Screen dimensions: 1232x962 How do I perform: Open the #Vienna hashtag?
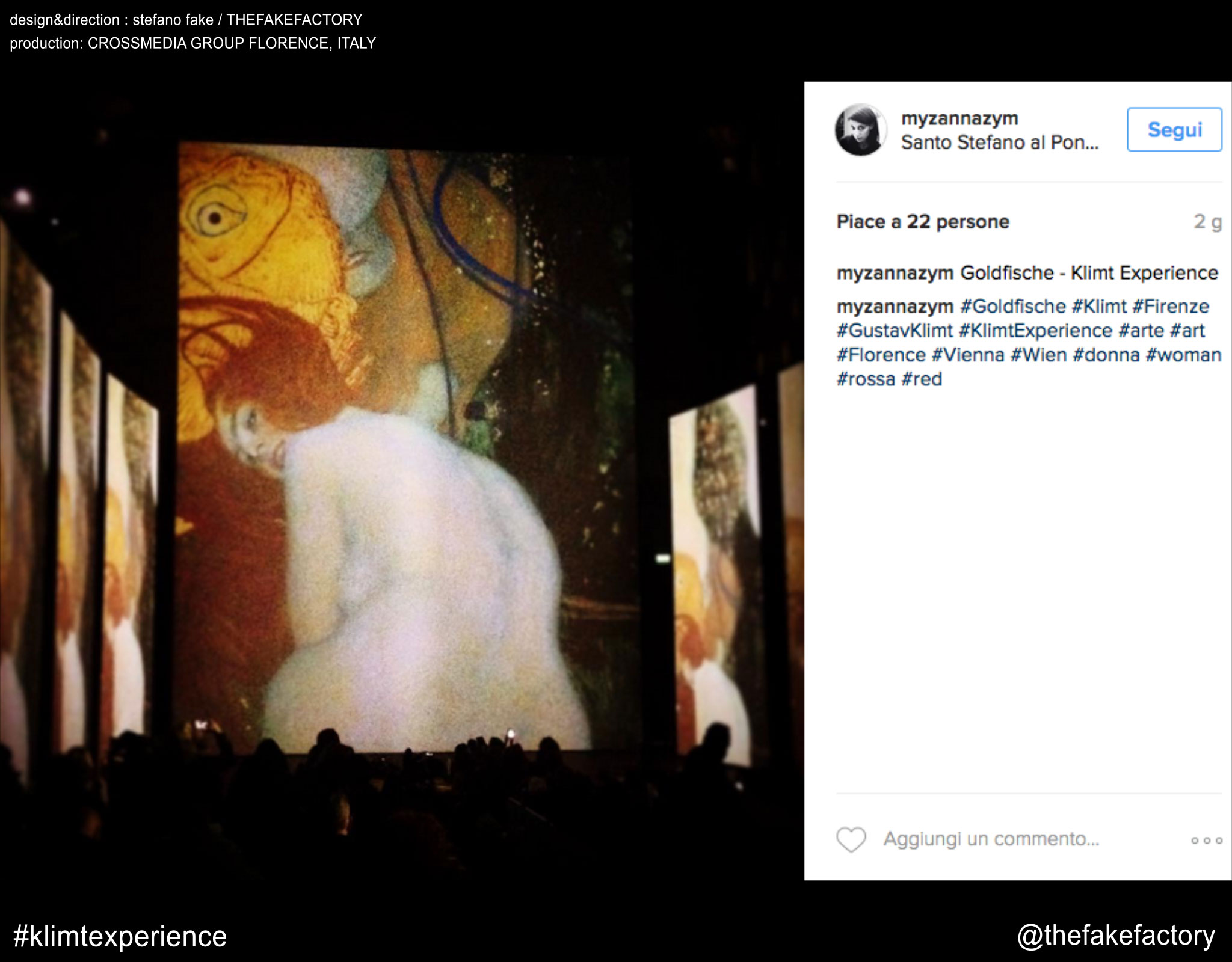click(x=968, y=355)
